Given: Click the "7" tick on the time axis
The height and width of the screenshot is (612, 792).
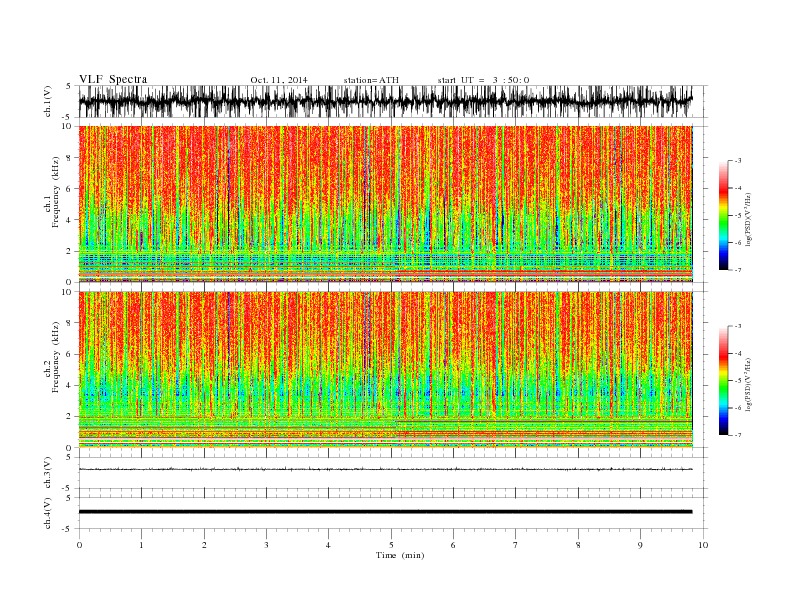Looking at the screenshot, I should pos(516,545).
